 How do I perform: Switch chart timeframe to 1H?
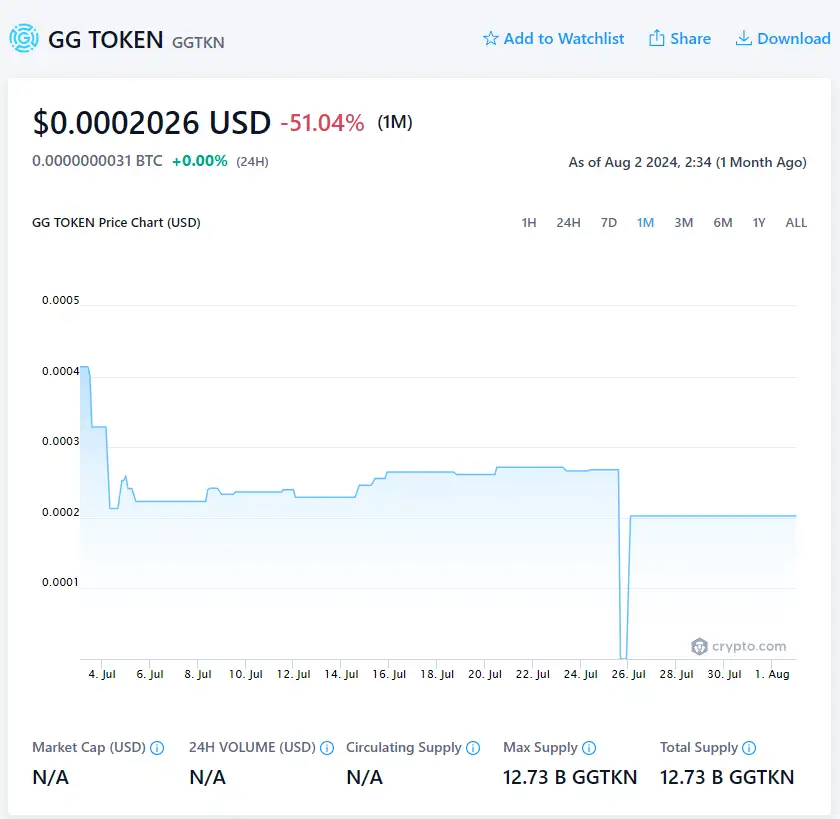click(x=529, y=223)
